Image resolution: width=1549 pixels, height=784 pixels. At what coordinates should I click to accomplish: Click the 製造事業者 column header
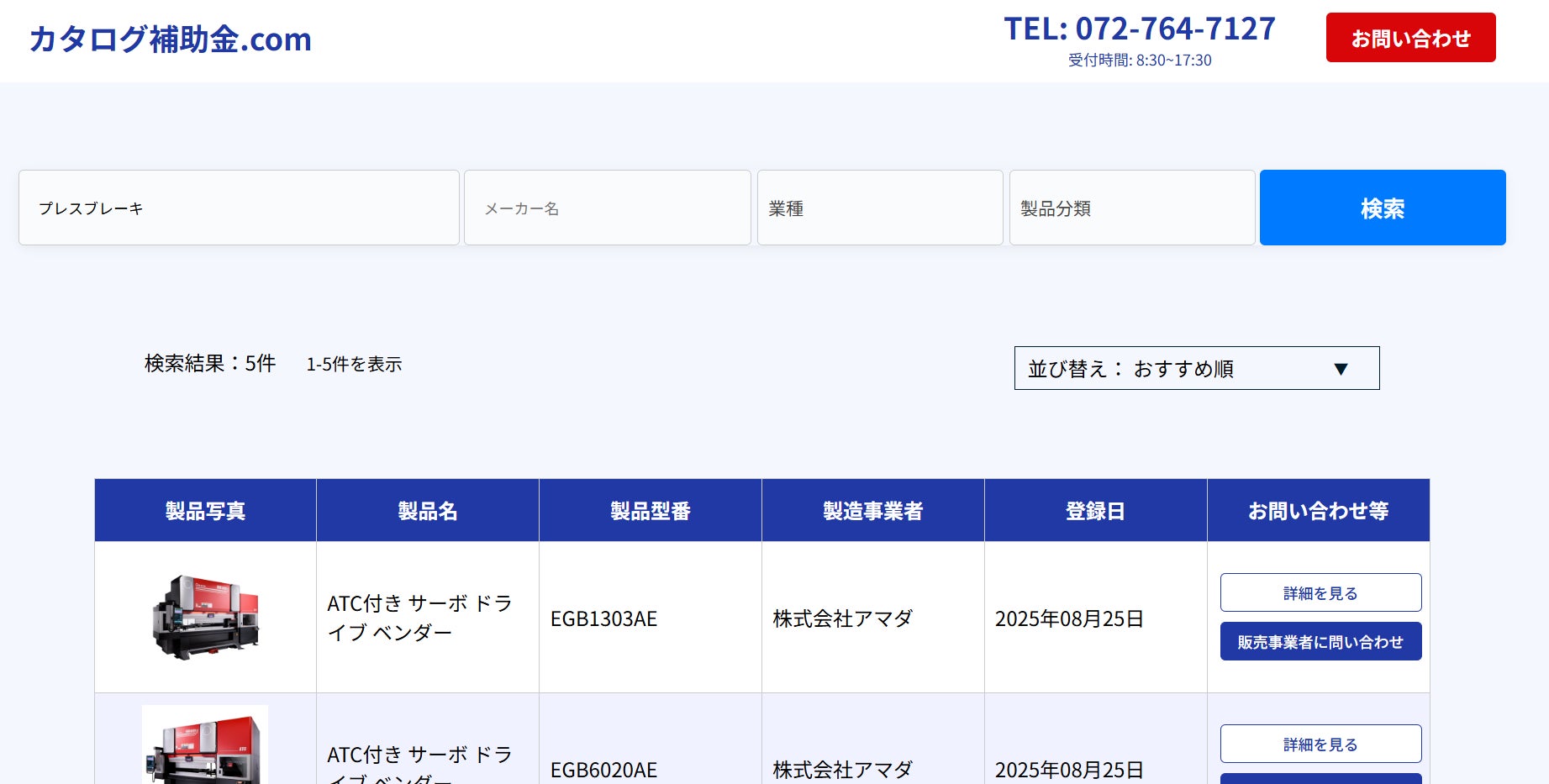[x=873, y=510]
